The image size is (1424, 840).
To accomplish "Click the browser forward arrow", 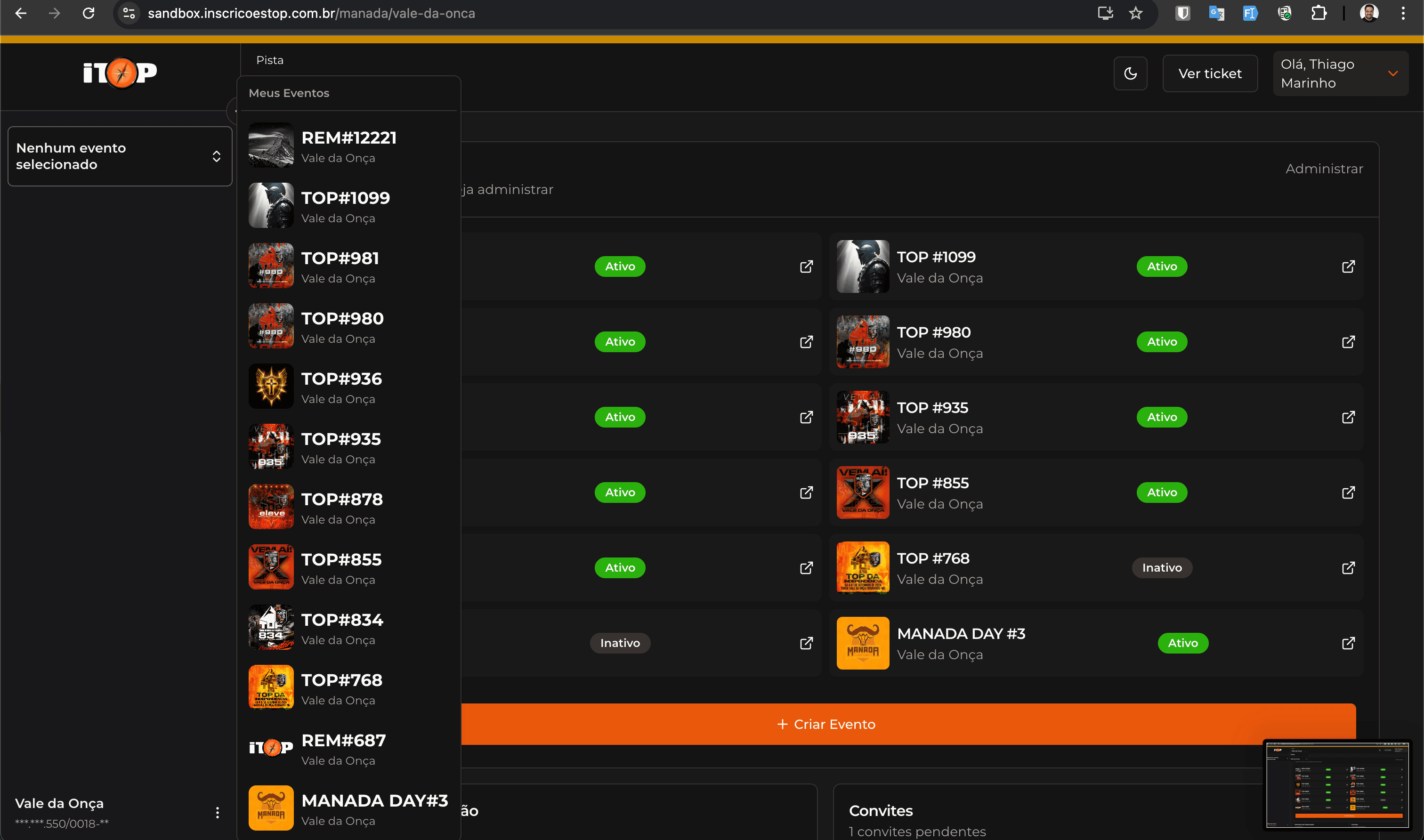I will click(x=54, y=13).
